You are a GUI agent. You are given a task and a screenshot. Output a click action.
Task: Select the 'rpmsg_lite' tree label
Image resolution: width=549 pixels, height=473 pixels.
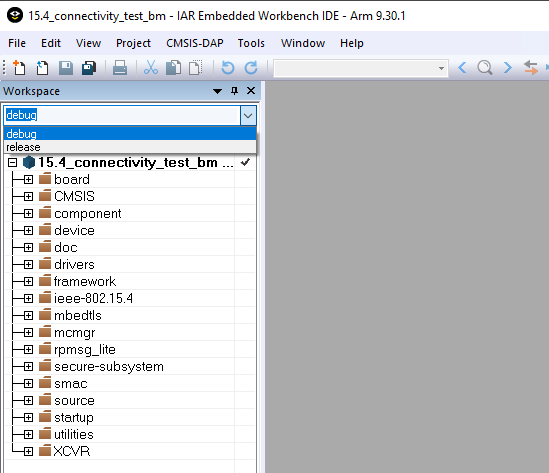(x=85, y=350)
